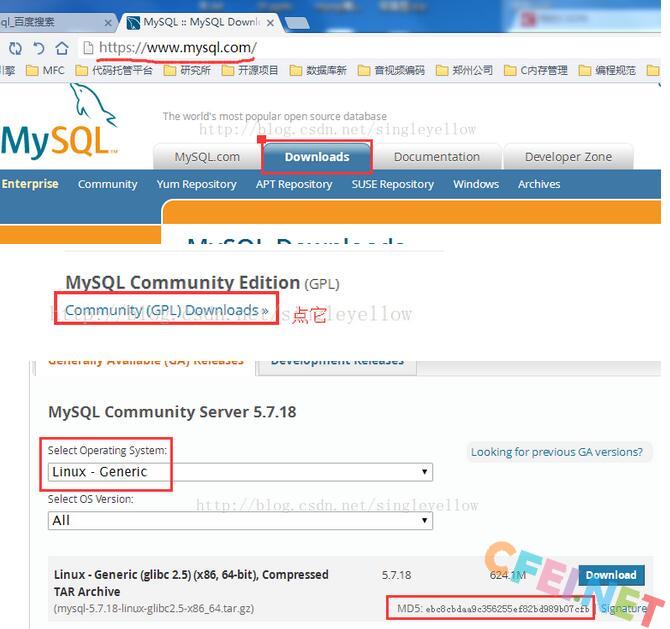This screenshot has width=670, height=629.
Task: Select APT Repository in the submenu
Action: click(294, 184)
